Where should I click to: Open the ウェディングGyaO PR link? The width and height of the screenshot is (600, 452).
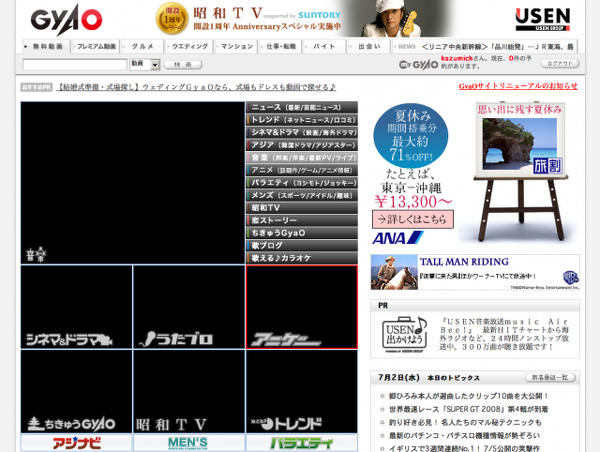point(196,87)
